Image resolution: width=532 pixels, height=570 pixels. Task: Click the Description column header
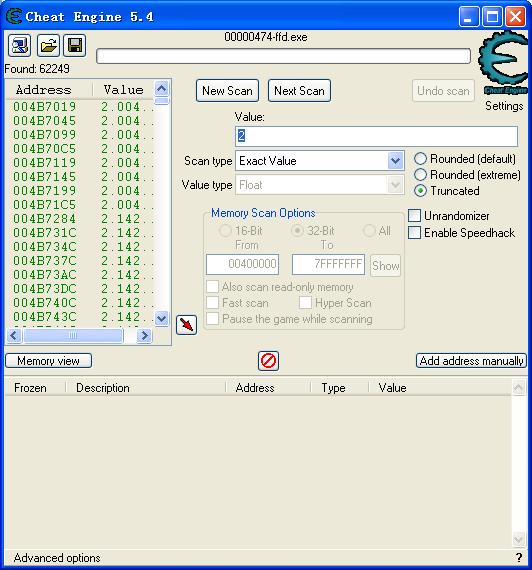pyautogui.click(x=145, y=388)
